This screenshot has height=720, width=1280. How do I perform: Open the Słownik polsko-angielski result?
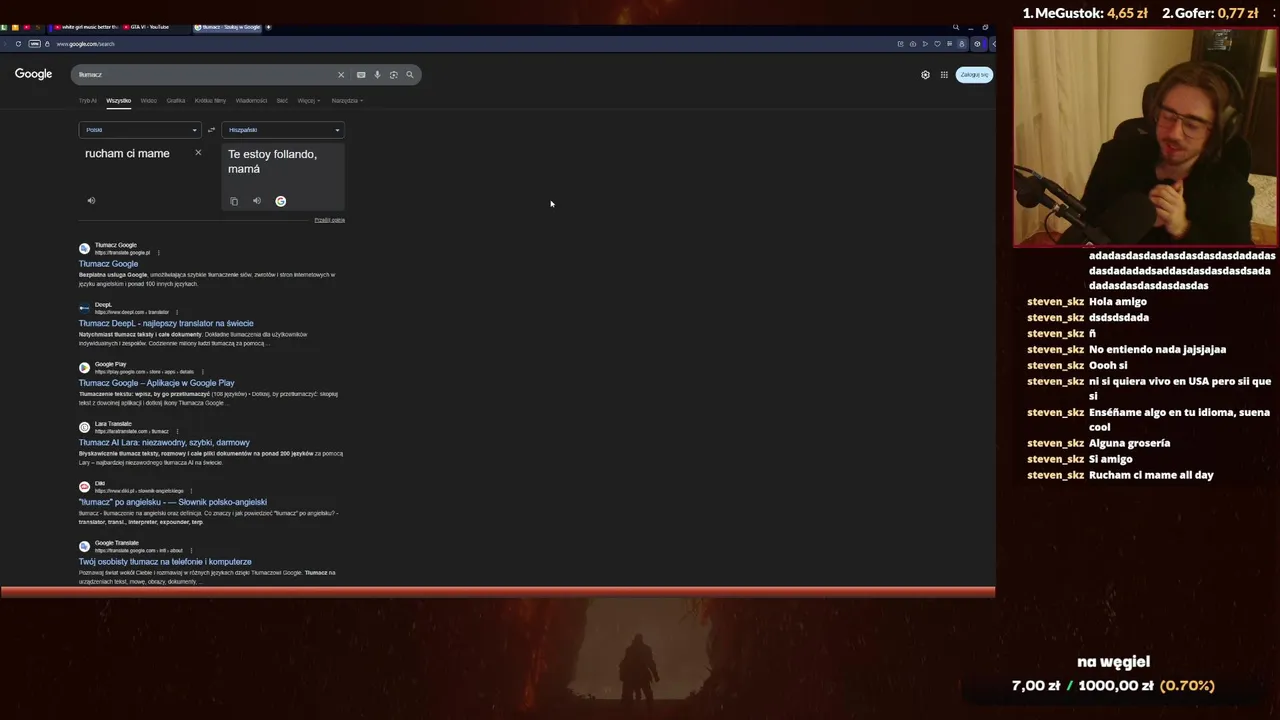[173, 502]
